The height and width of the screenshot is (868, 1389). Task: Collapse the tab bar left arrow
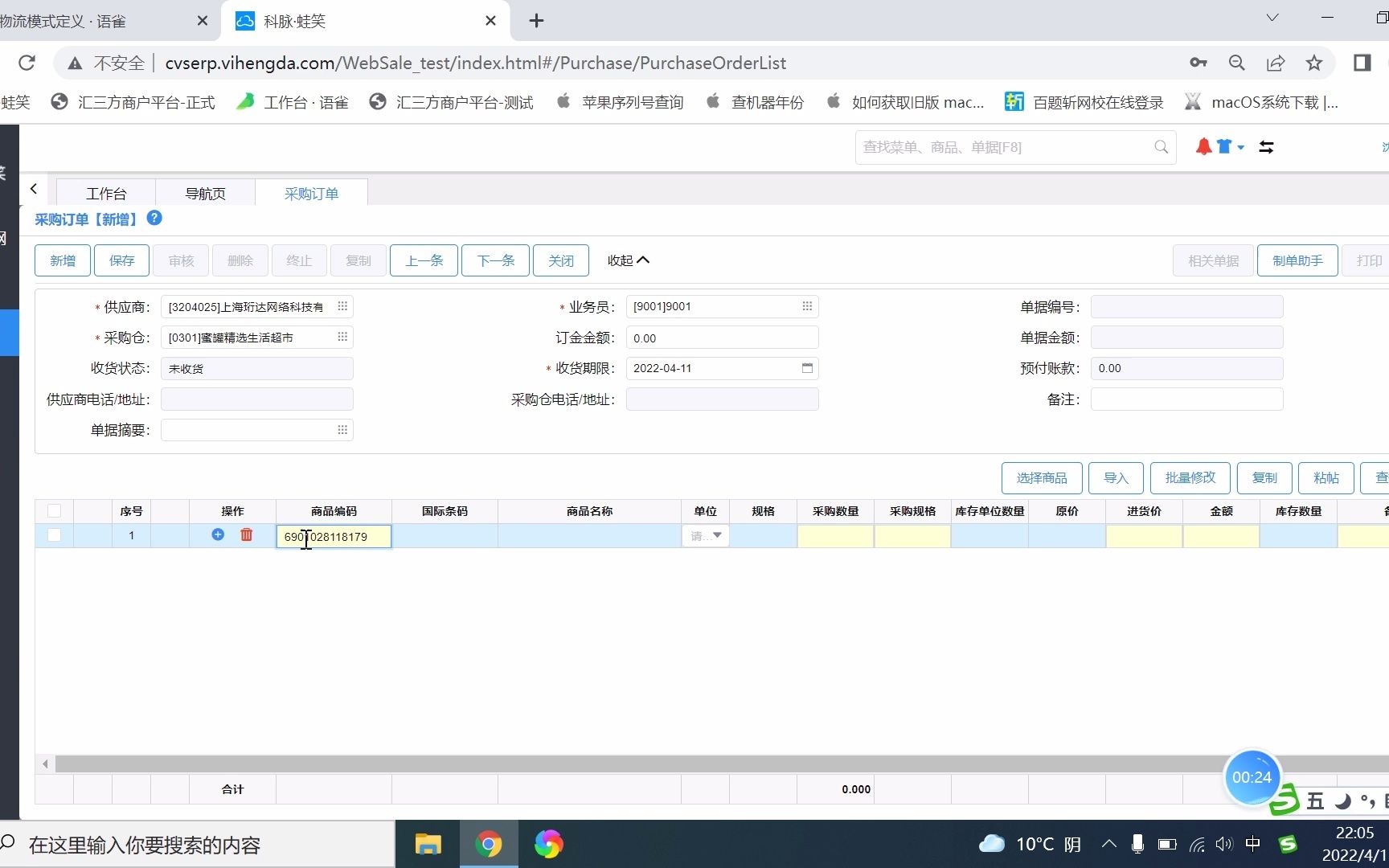point(34,189)
